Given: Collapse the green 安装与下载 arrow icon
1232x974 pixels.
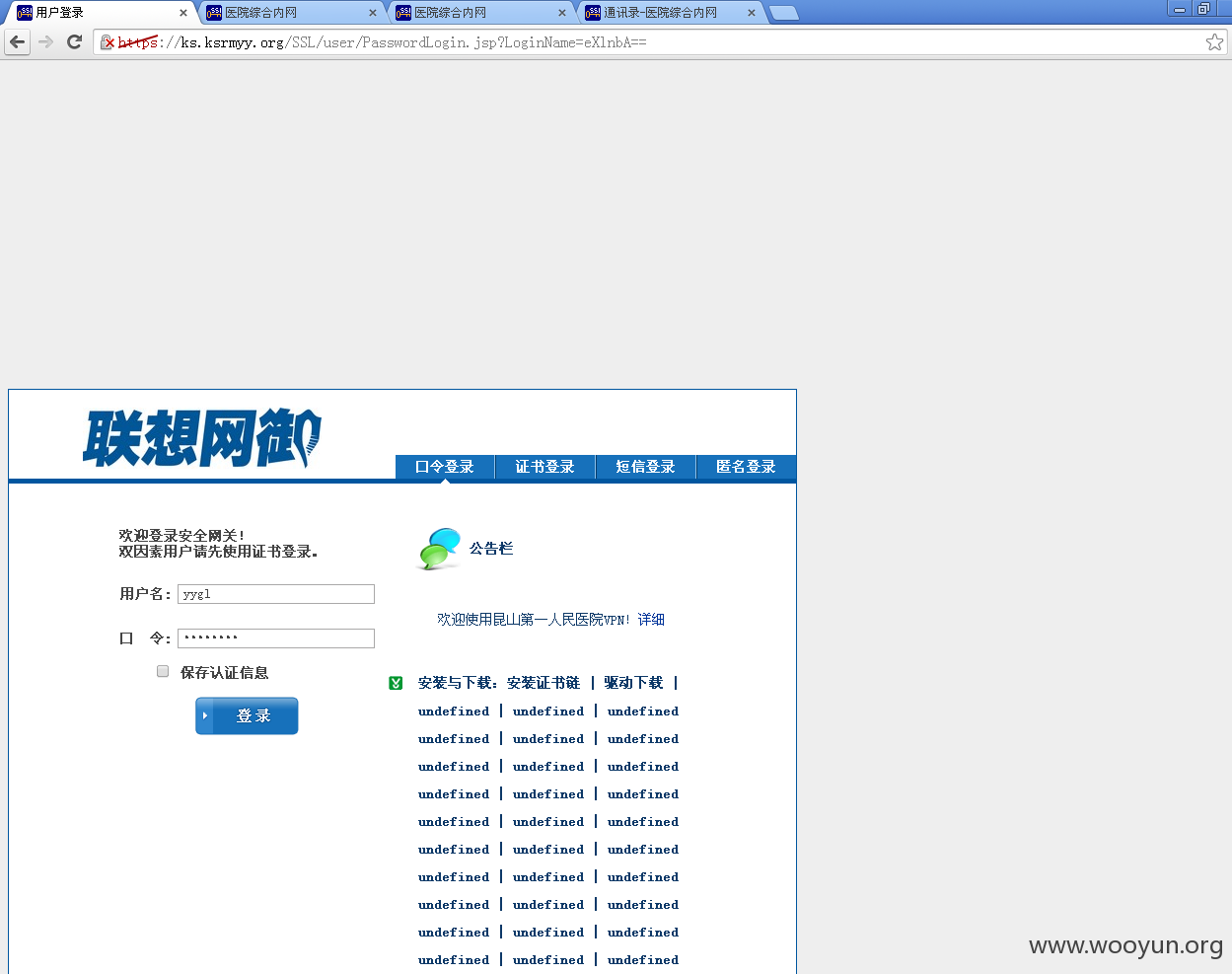Looking at the screenshot, I should coord(396,683).
